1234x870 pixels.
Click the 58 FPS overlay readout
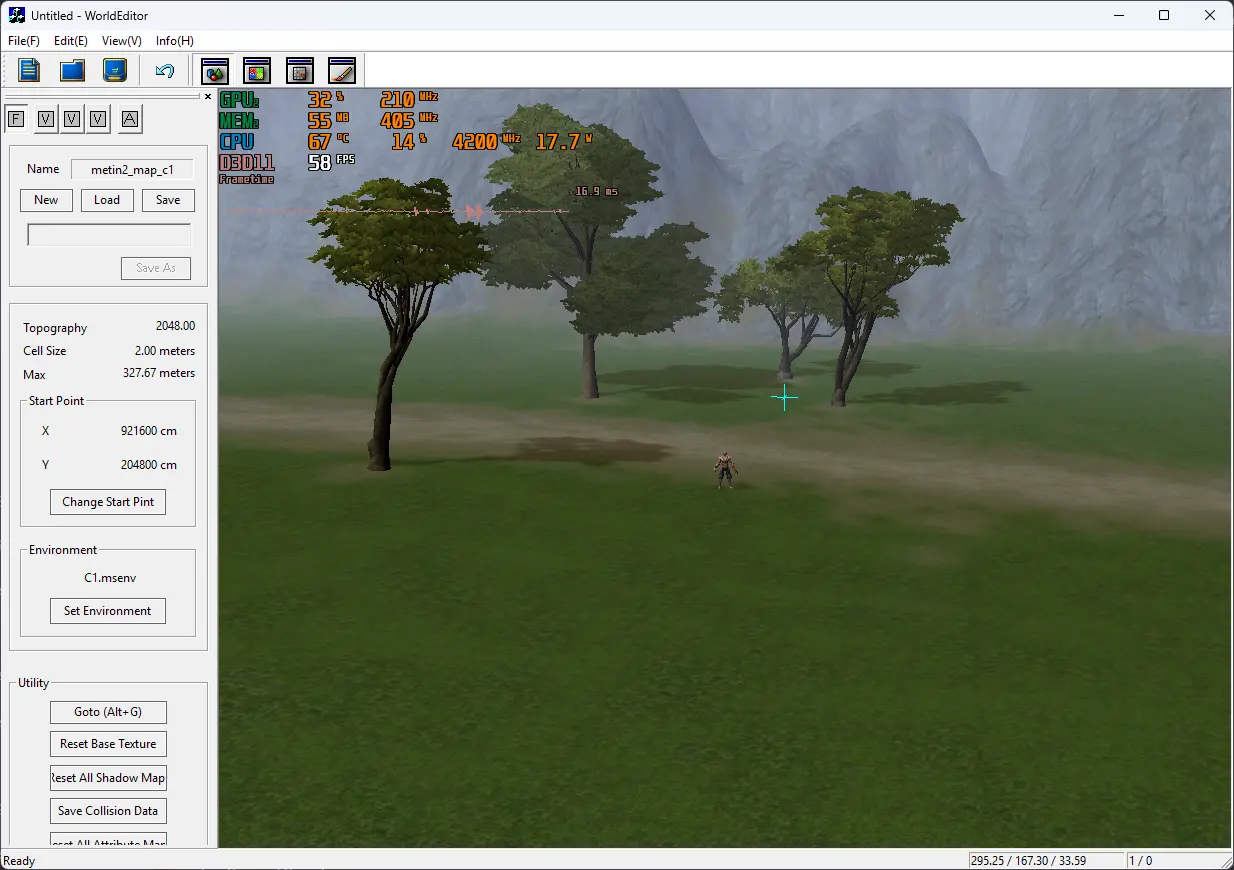tap(331, 162)
